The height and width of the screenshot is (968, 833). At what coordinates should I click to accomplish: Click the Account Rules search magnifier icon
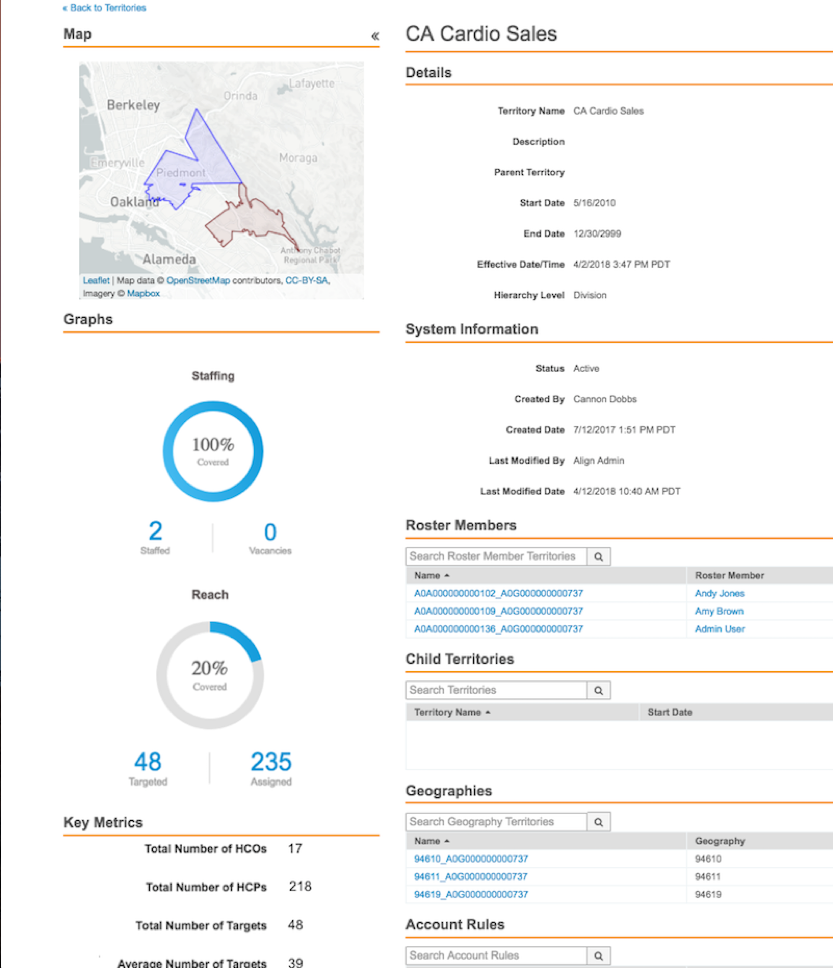tap(598, 955)
